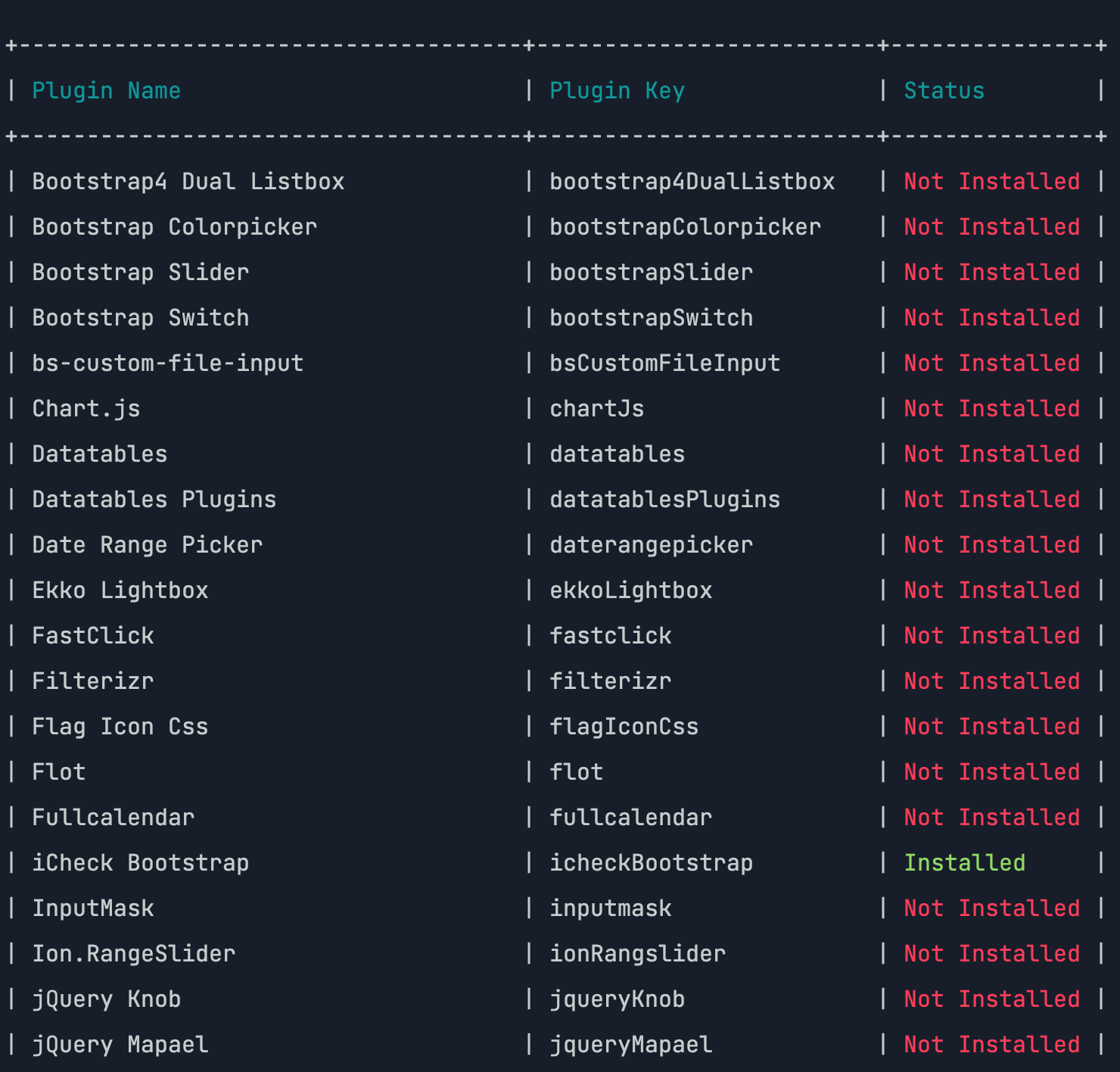Click 'Not Installed' status for Fullcalendar
1120x1072 pixels.
(x=992, y=818)
